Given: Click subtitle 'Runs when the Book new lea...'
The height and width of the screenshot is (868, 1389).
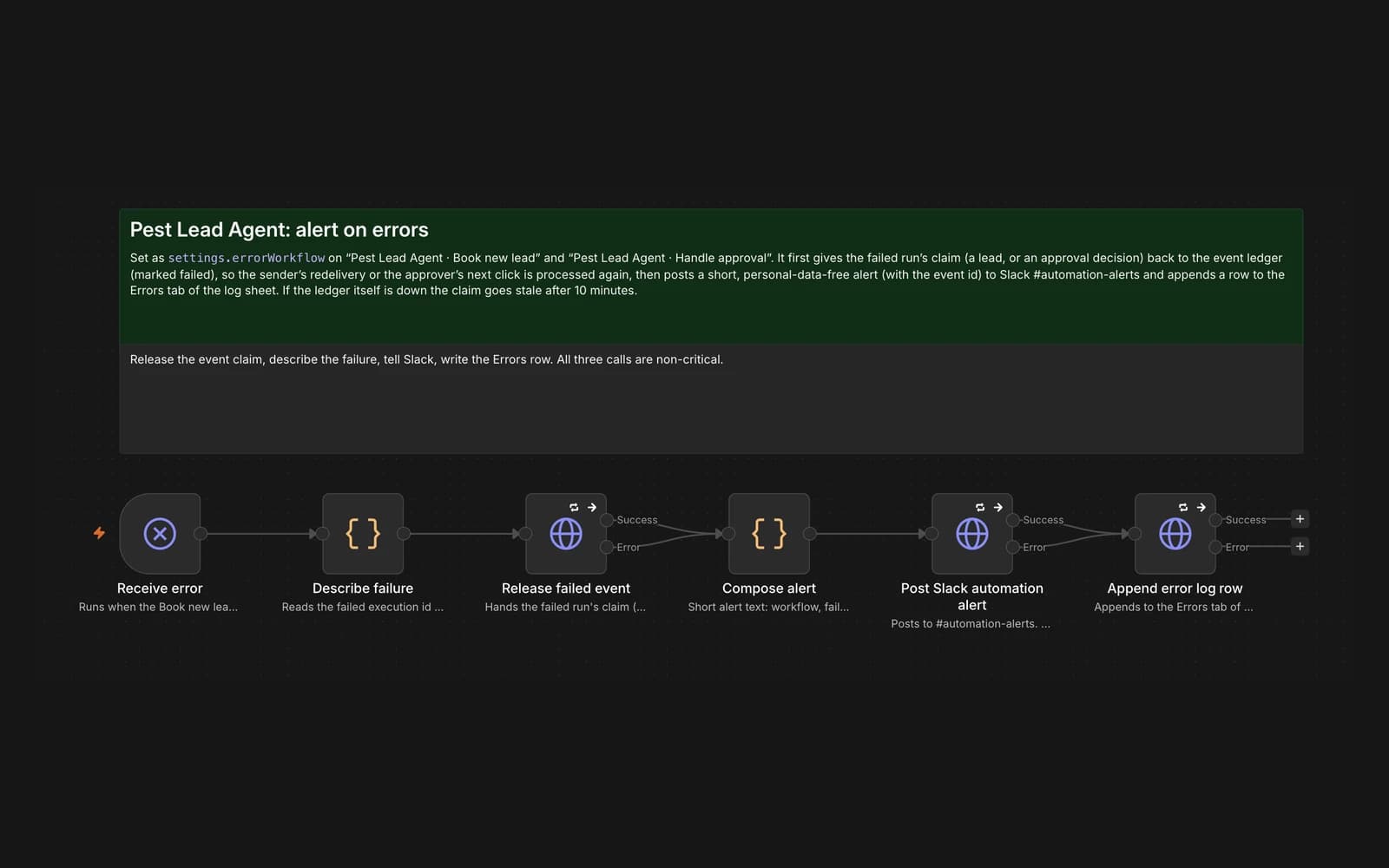Looking at the screenshot, I should (x=158, y=608).
